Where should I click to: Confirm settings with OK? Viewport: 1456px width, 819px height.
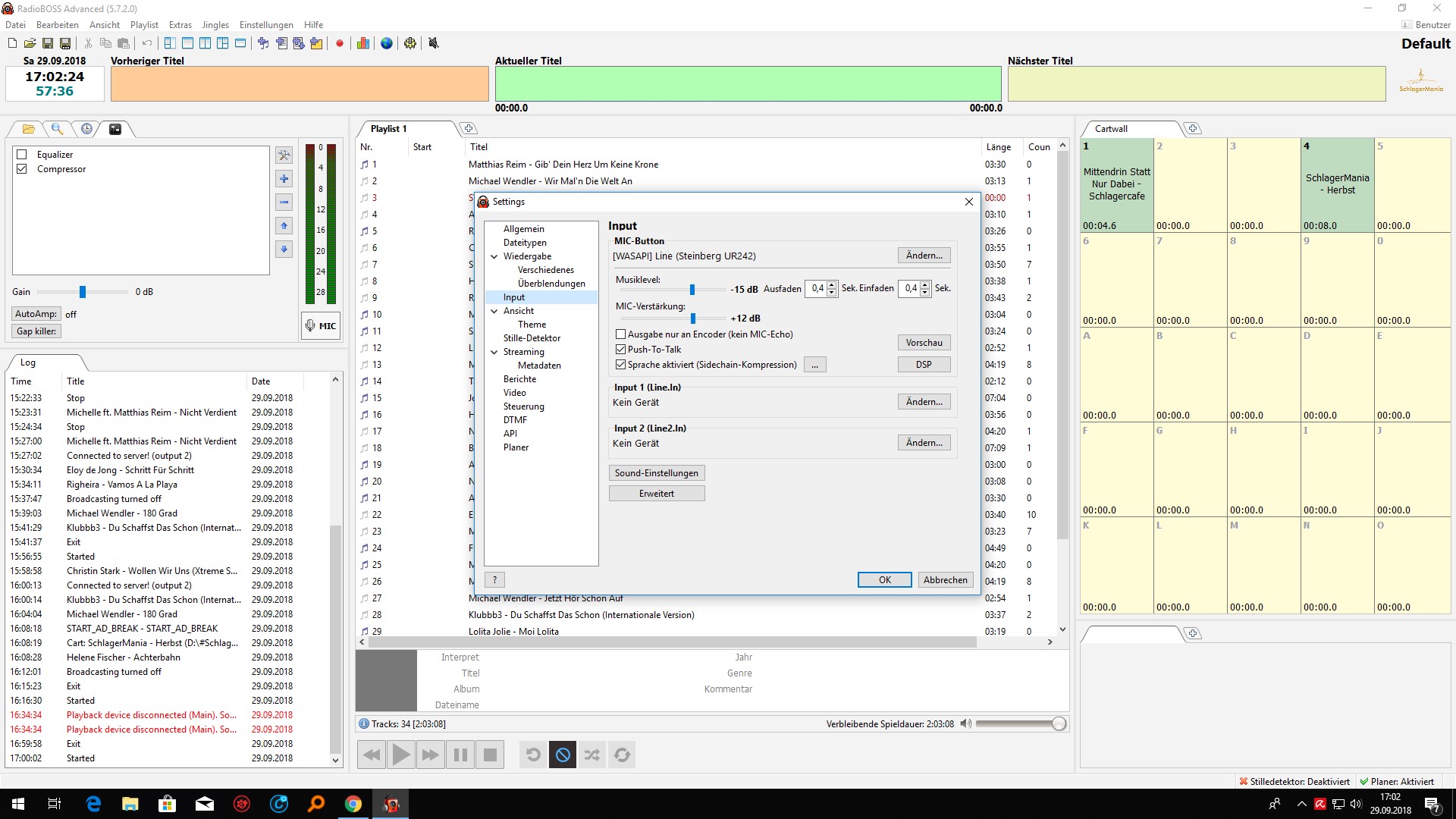[885, 580]
